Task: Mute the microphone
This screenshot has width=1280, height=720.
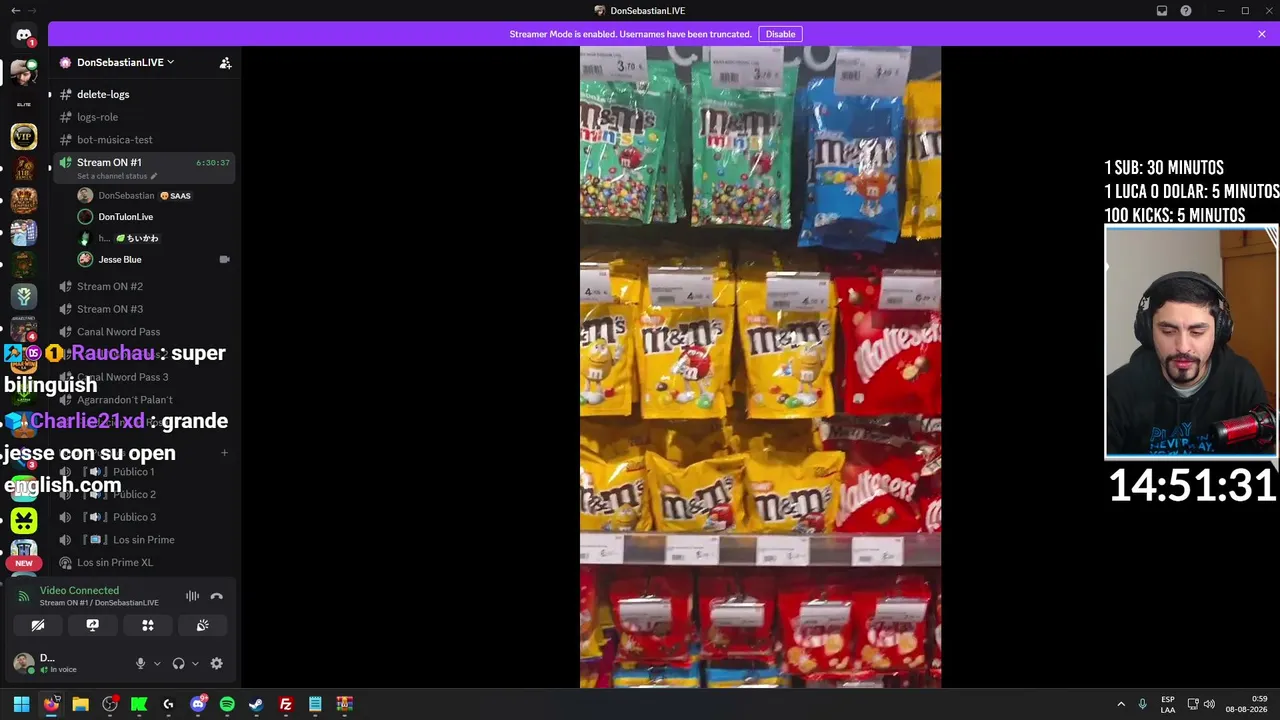Action: [x=140, y=663]
